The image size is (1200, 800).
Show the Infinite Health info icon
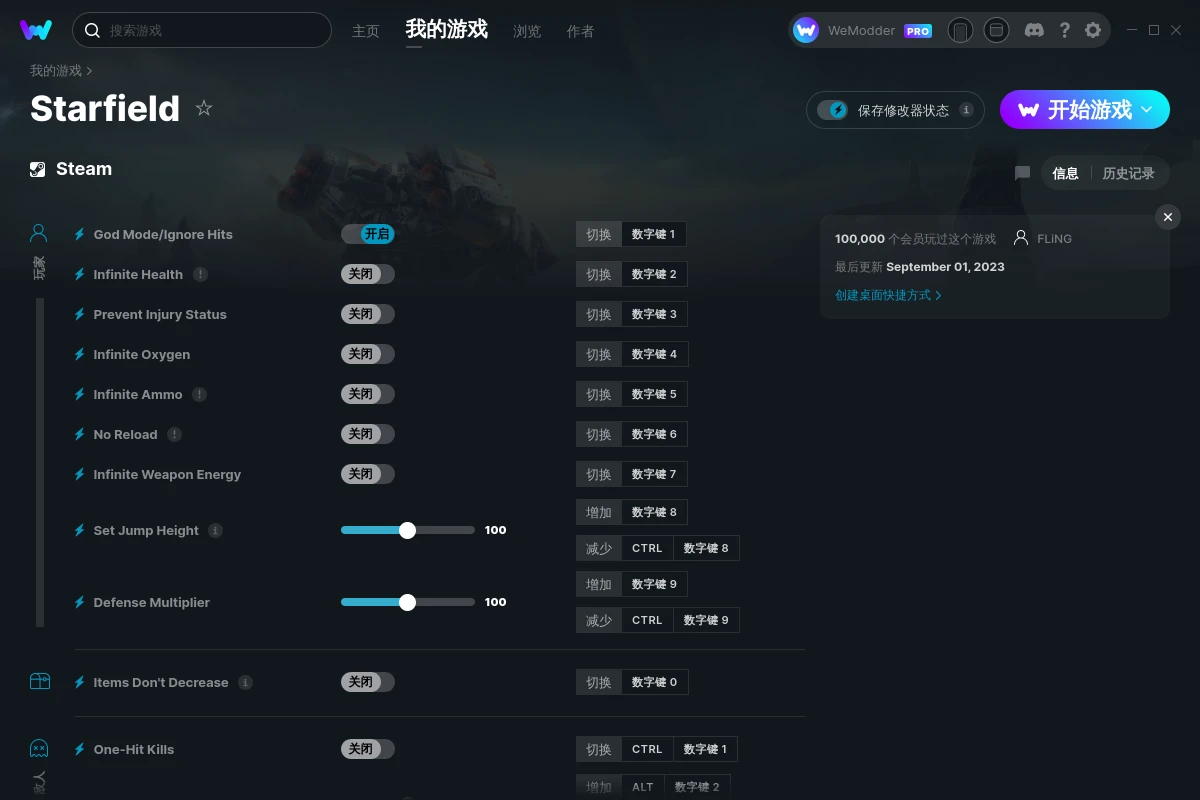(201, 274)
